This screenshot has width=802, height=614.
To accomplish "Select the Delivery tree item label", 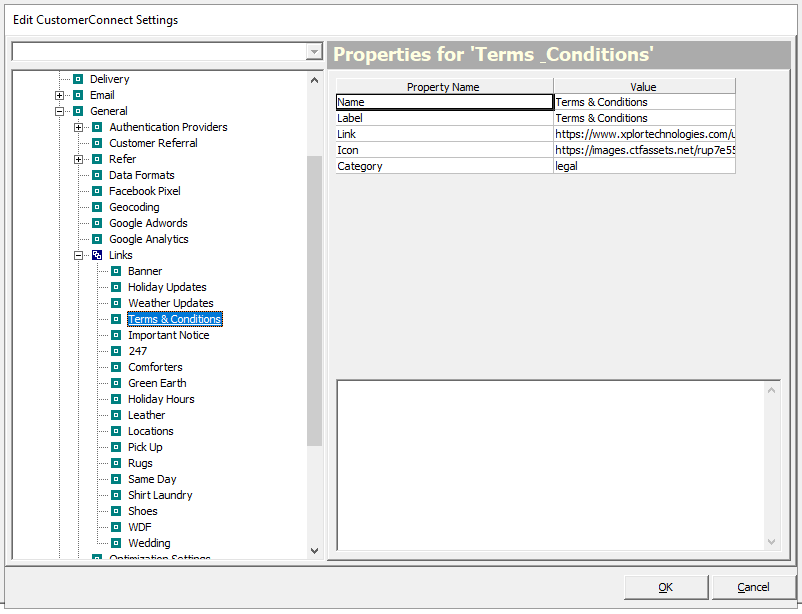I will pos(109,79).
